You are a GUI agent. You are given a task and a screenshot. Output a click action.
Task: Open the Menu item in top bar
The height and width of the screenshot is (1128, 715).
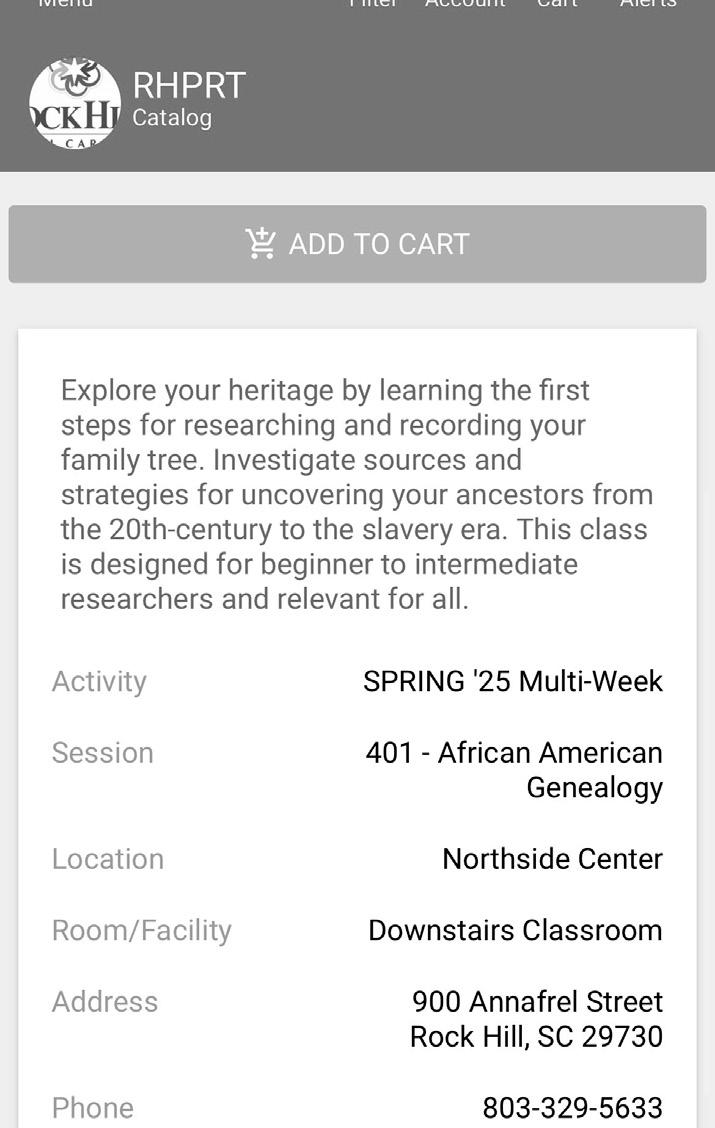[65, 4]
